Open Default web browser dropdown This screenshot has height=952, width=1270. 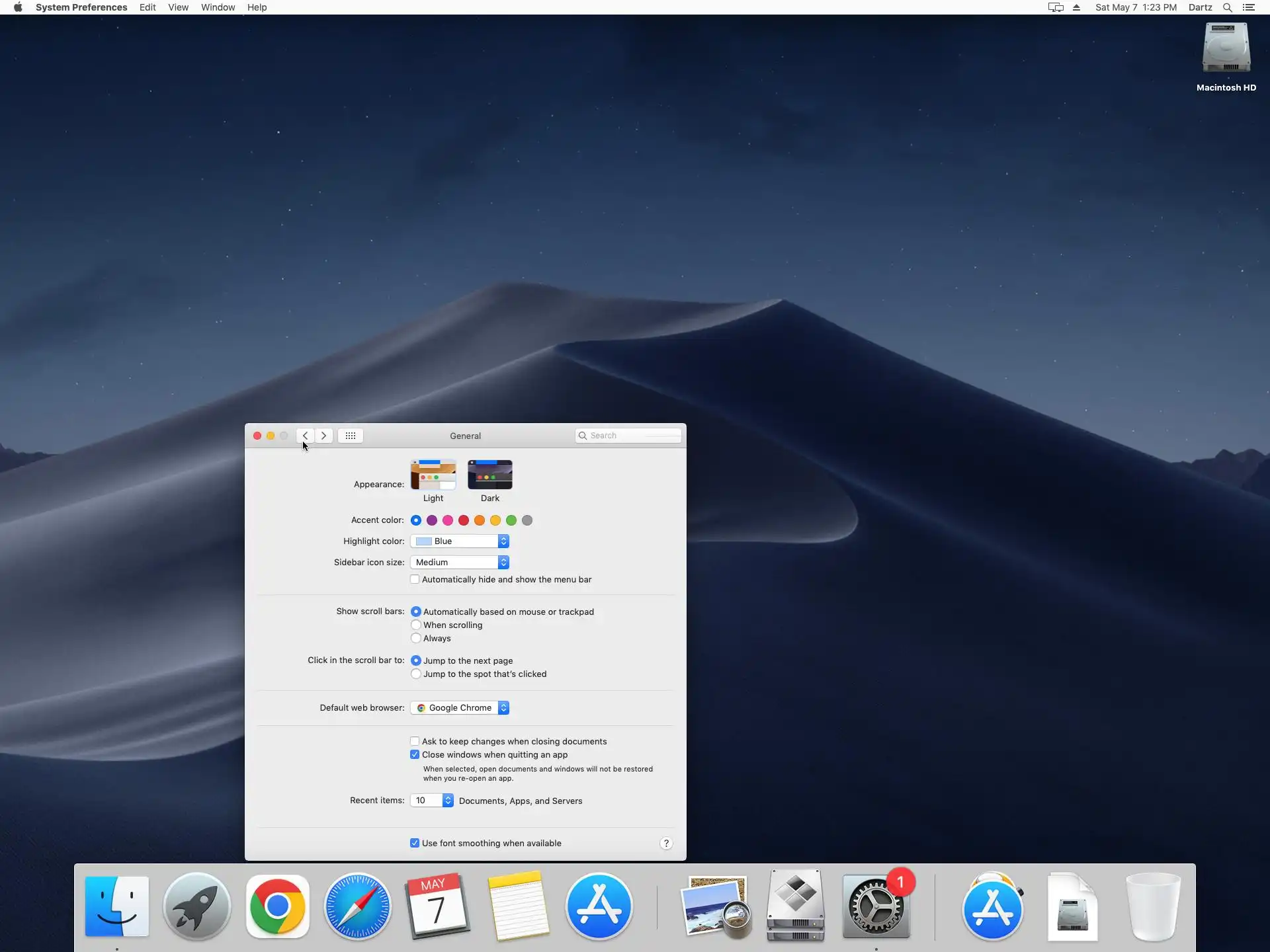pos(460,708)
